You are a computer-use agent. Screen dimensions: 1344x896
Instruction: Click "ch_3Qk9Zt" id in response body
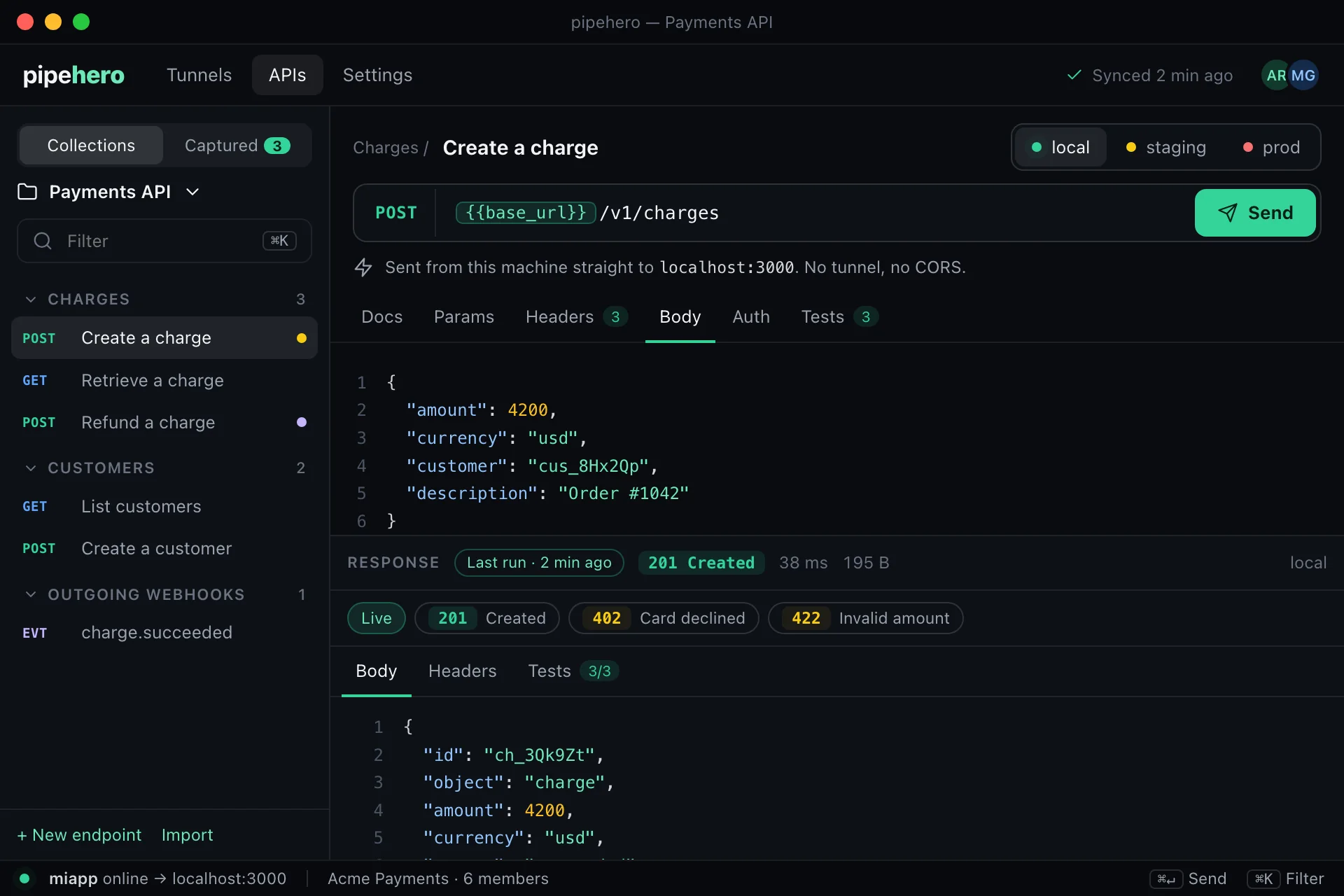click(x=539, y=755)
